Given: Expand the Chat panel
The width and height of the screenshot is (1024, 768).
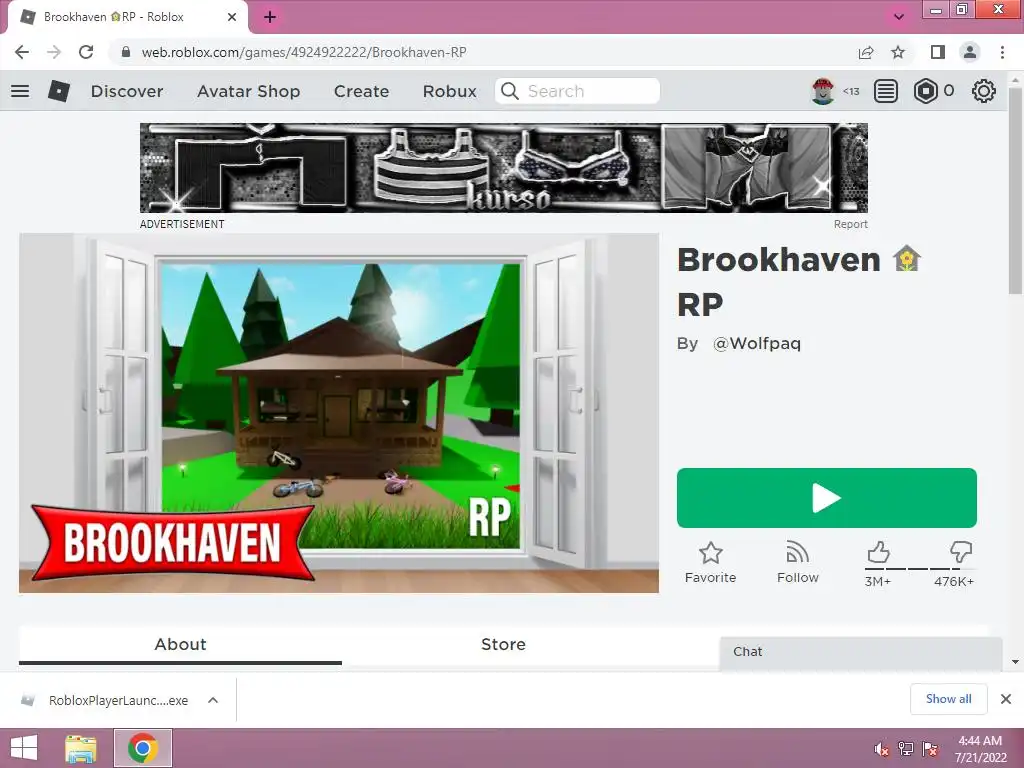Looking at the screenshot, I should pyautogui.click(x=861, y=652).
